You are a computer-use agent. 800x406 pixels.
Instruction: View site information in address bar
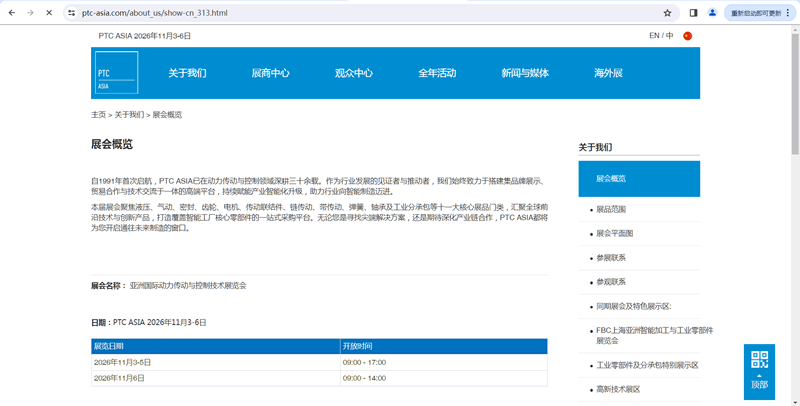(72, 13)
